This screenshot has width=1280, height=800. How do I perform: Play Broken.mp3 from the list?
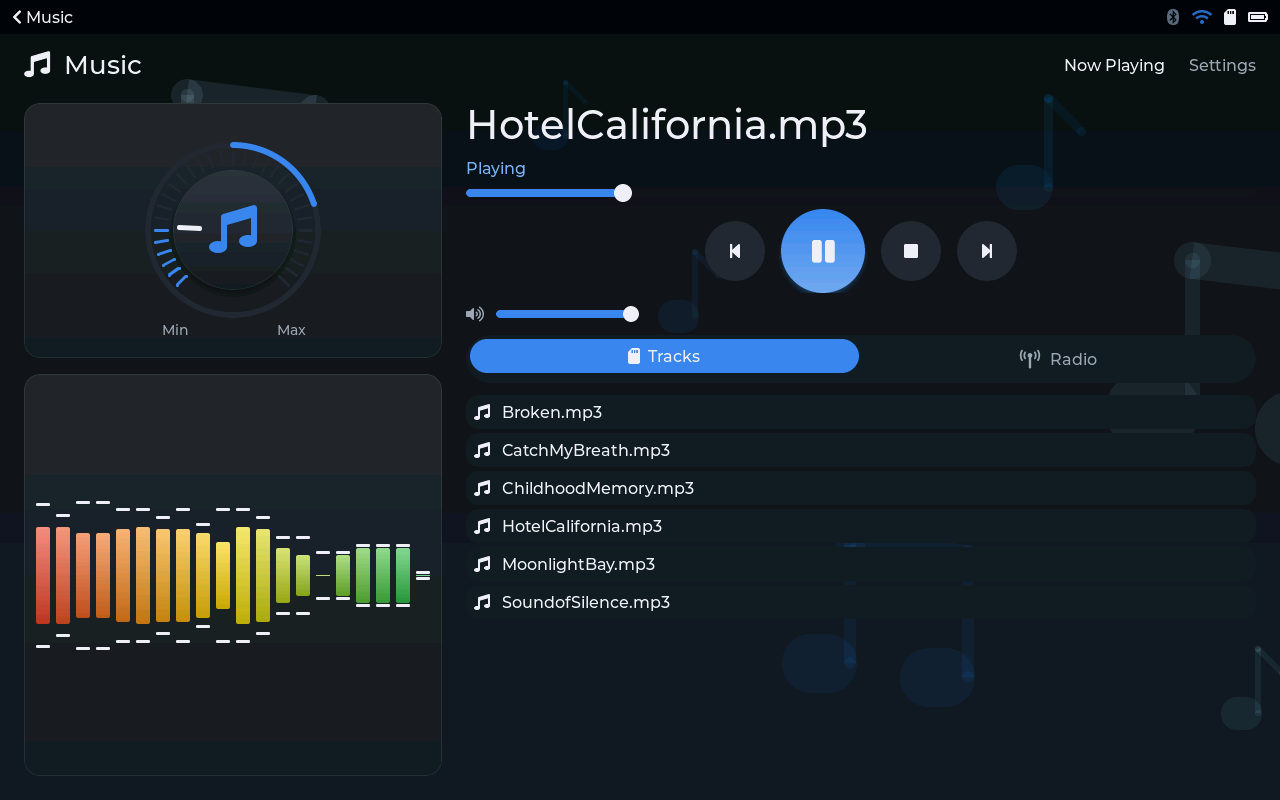coord(860,412)
